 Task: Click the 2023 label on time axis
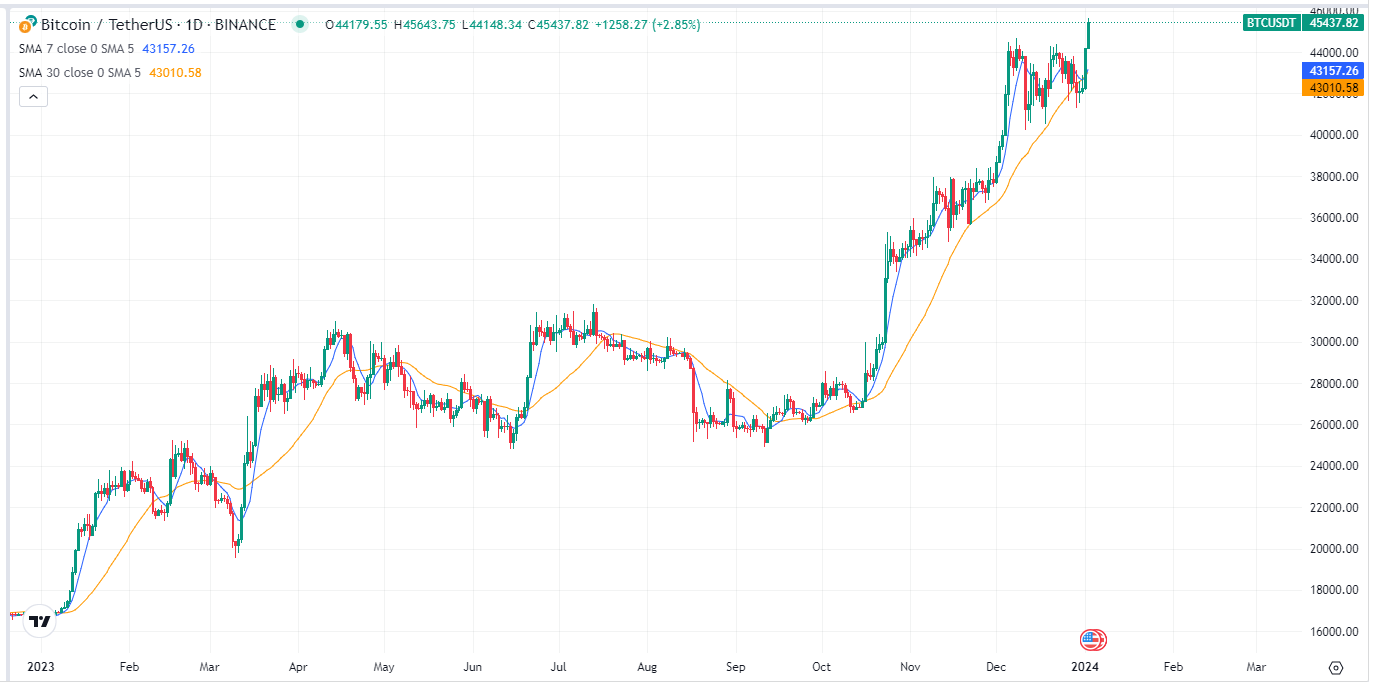(41, 666)
